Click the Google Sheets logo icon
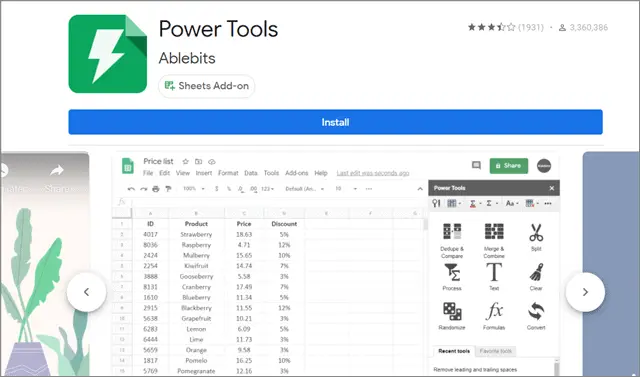This screenshot has height=377, width=640. [x=128, y=166]
